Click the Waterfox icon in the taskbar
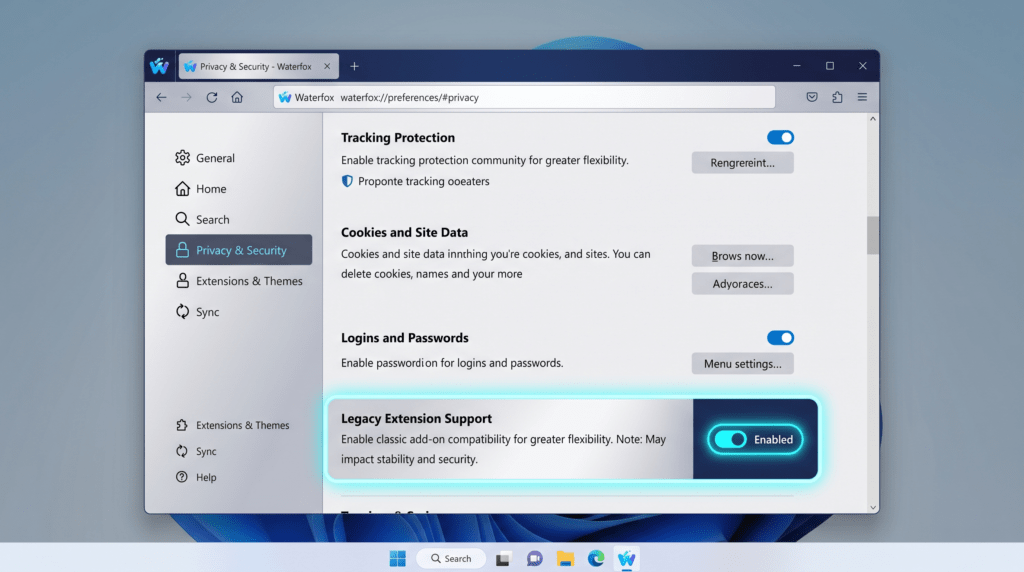The image size is (1024, 572). 626,559
